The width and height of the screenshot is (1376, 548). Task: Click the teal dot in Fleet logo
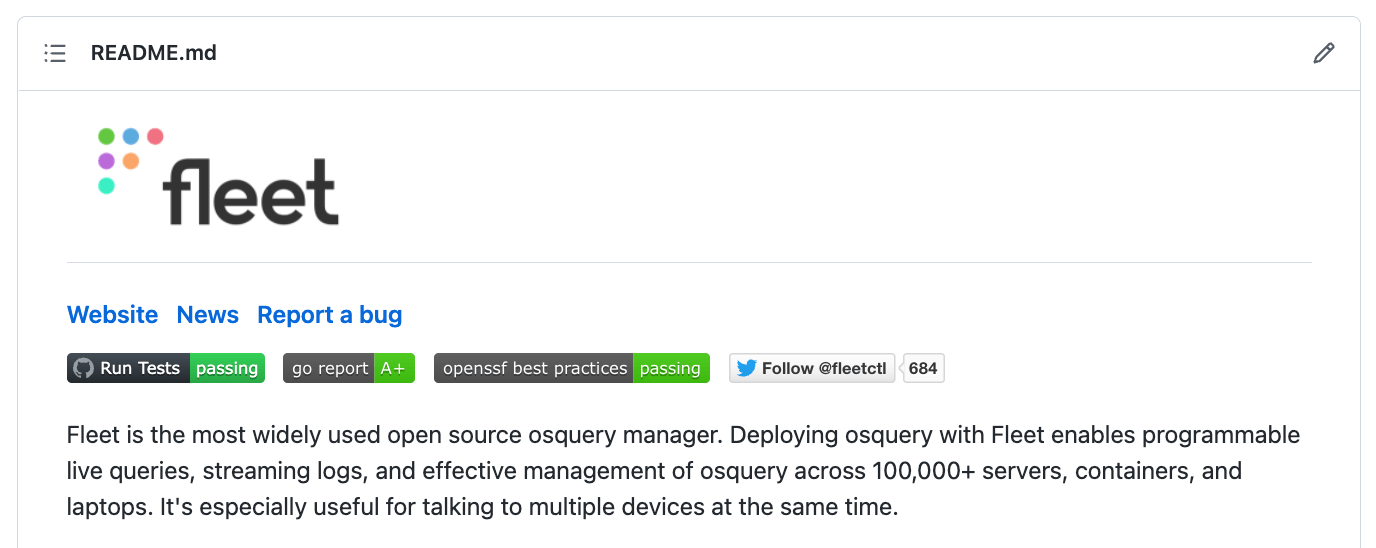107,185
